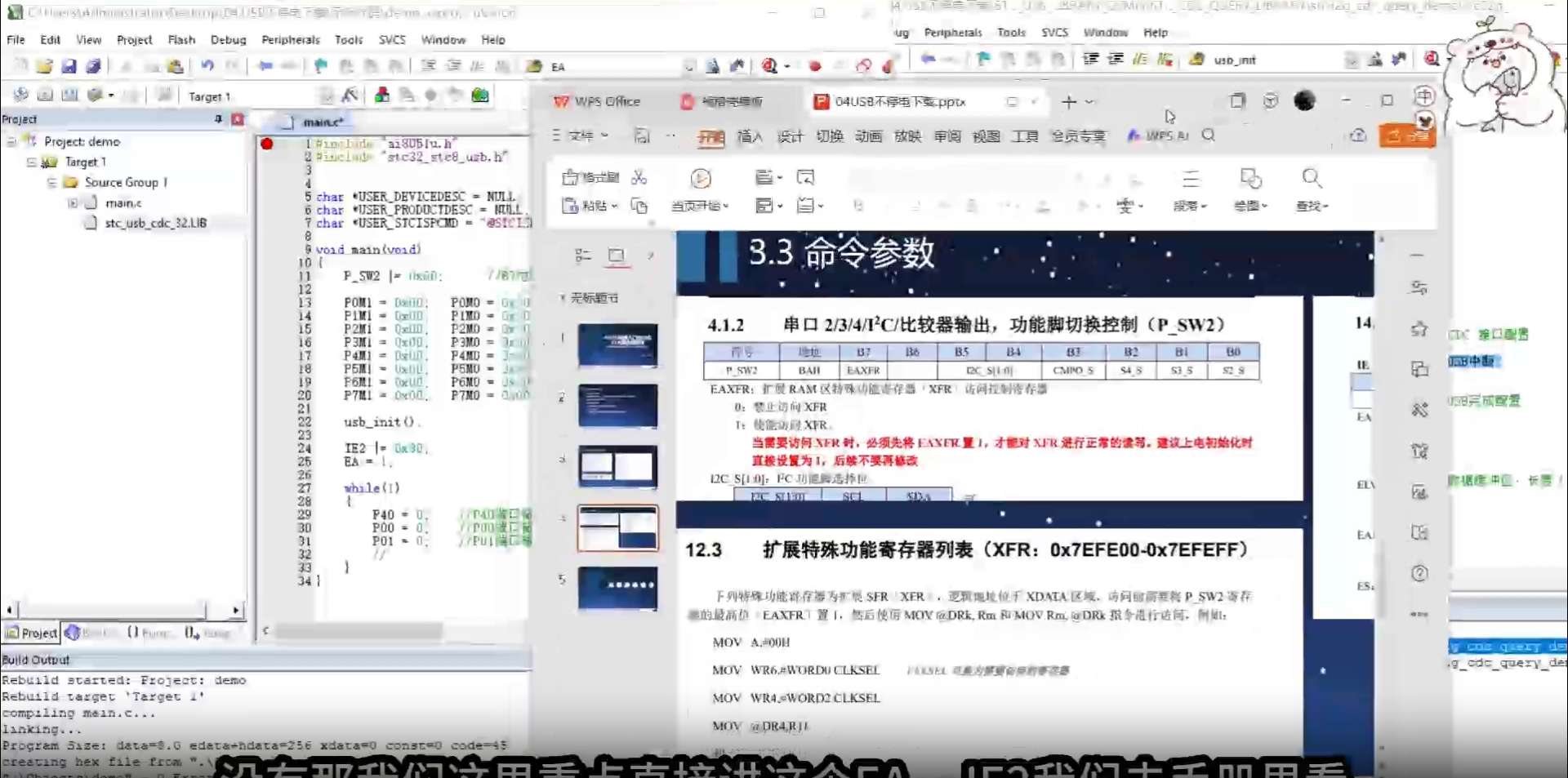Click the Translate file icon
The height and width of the screenshot is (778, 1568).
pyautogui.click(x=21, y=96)
